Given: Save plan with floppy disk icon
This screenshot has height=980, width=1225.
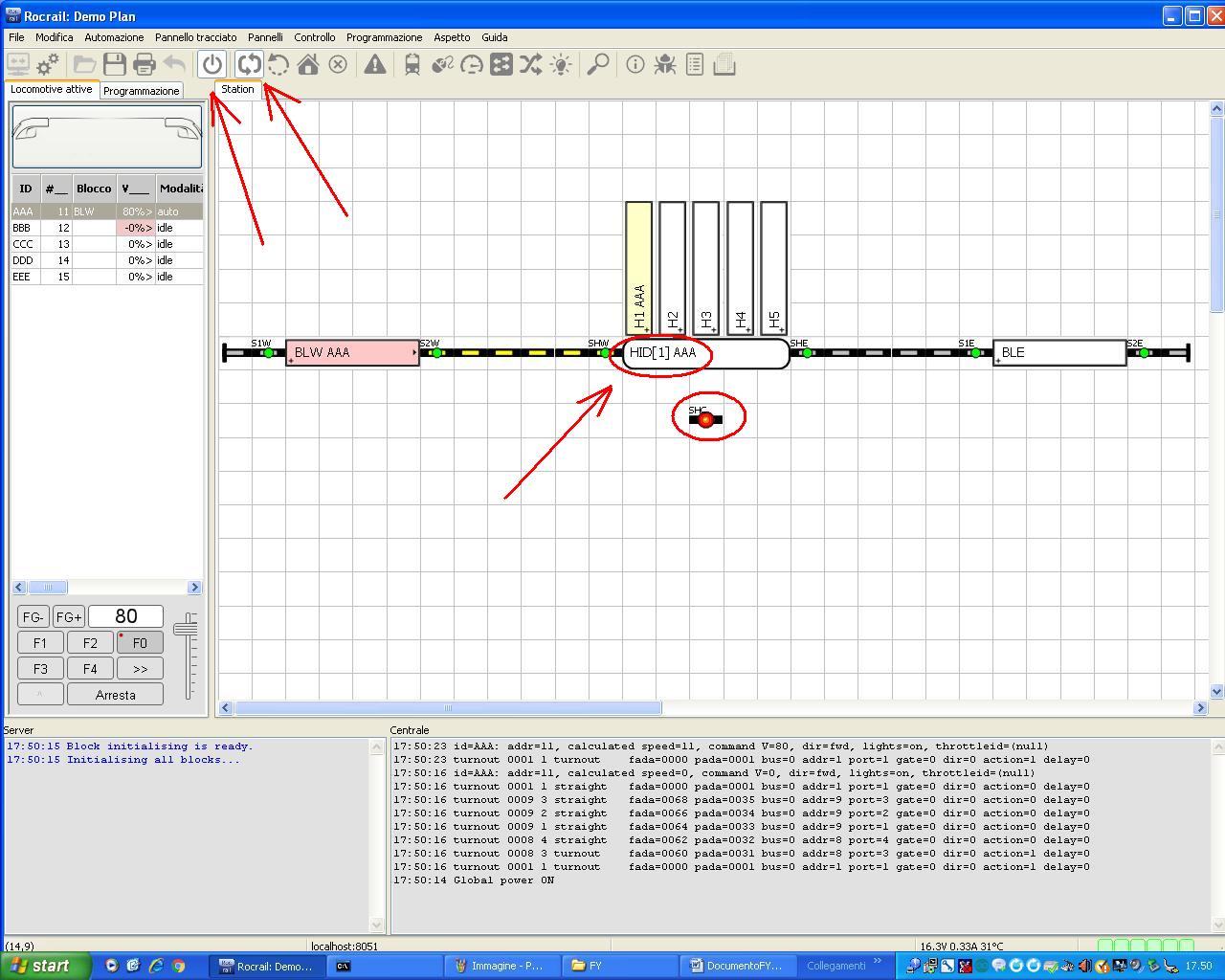Looking at the screenshot, I should (115, 65).
